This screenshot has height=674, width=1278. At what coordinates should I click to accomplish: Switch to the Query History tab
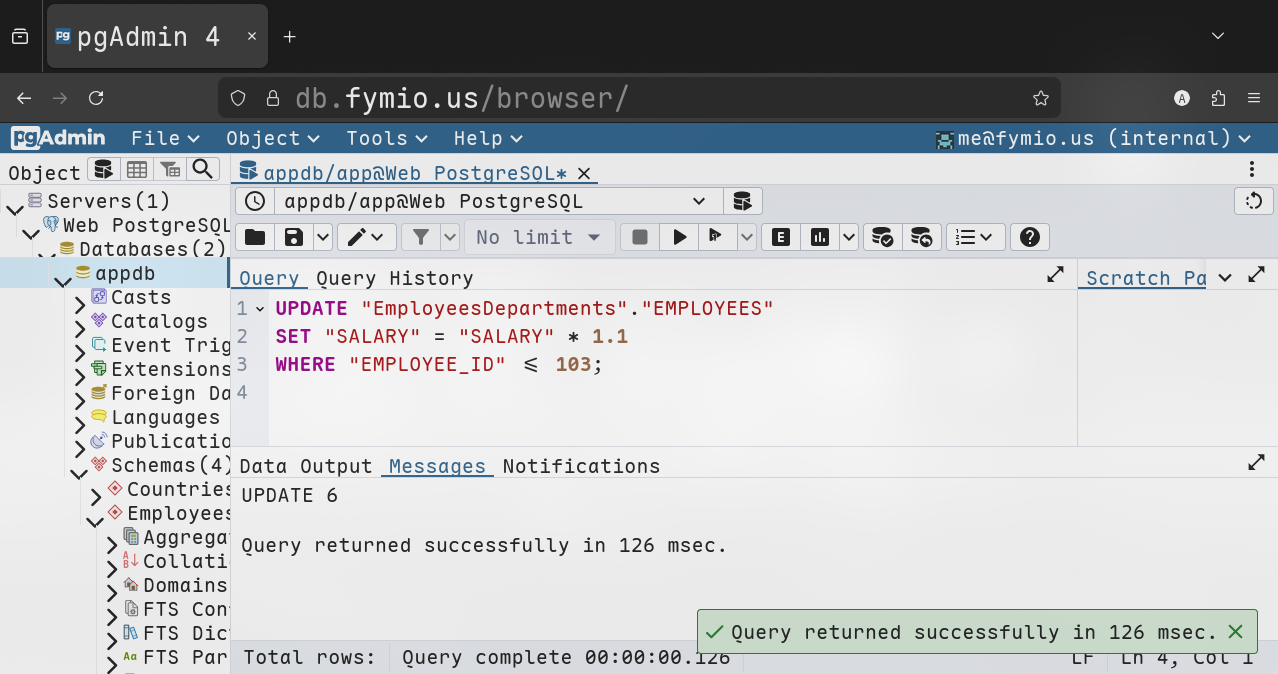pos(394,278)
